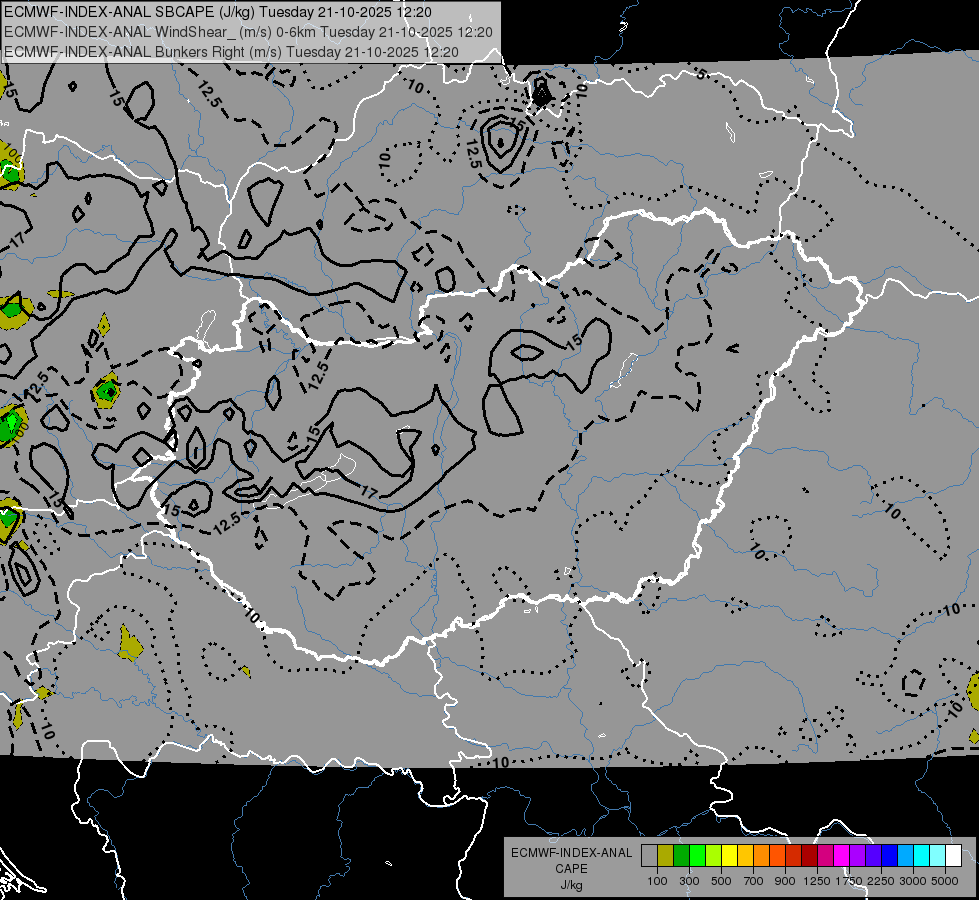Select the pure yellow legend swatch
Screen dimensions: 979x900
[729, 855]
